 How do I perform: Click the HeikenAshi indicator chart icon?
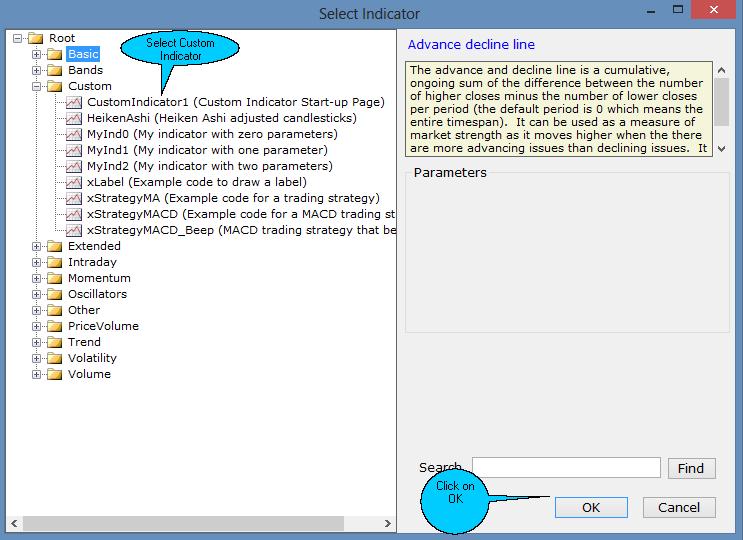74,118
